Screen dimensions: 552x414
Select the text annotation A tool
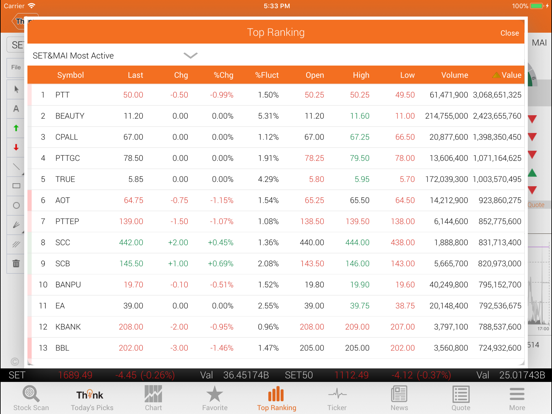16,108
